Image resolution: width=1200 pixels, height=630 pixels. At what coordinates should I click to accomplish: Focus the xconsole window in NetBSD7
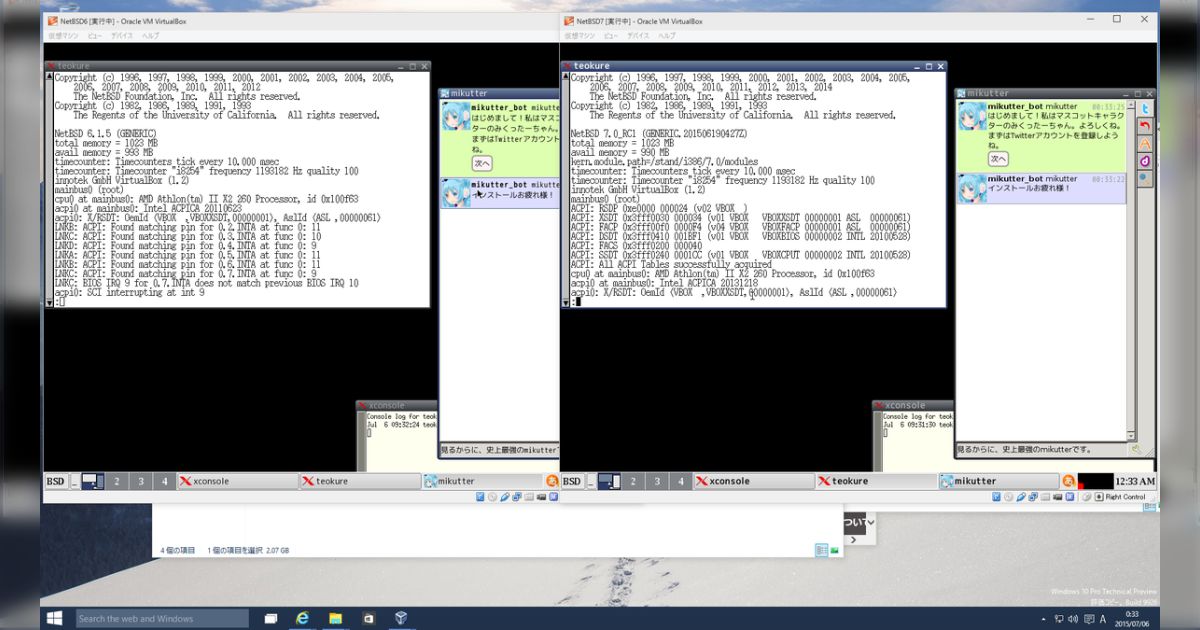[x=913, y=435]
